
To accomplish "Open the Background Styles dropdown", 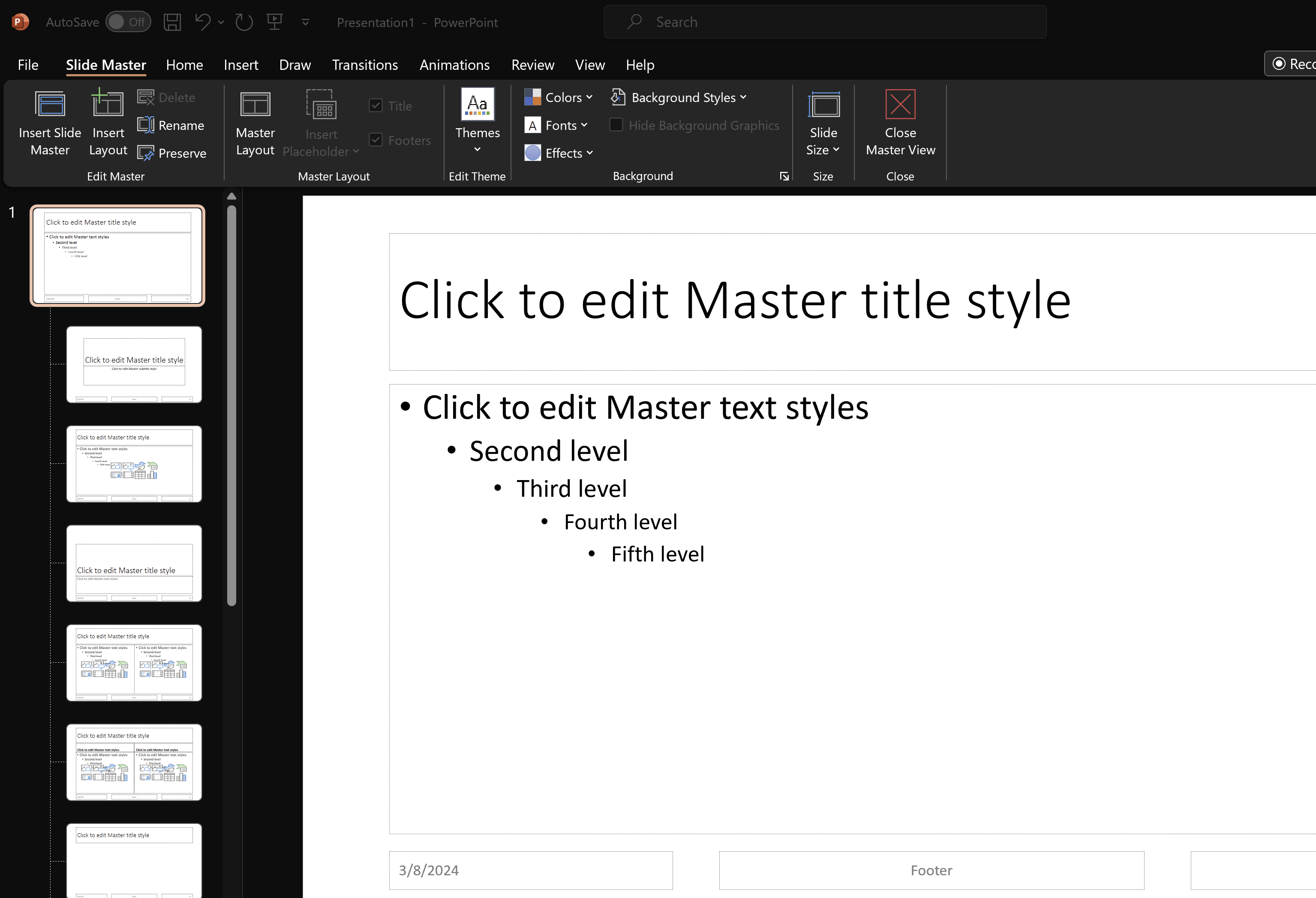I will click(679, 97).
